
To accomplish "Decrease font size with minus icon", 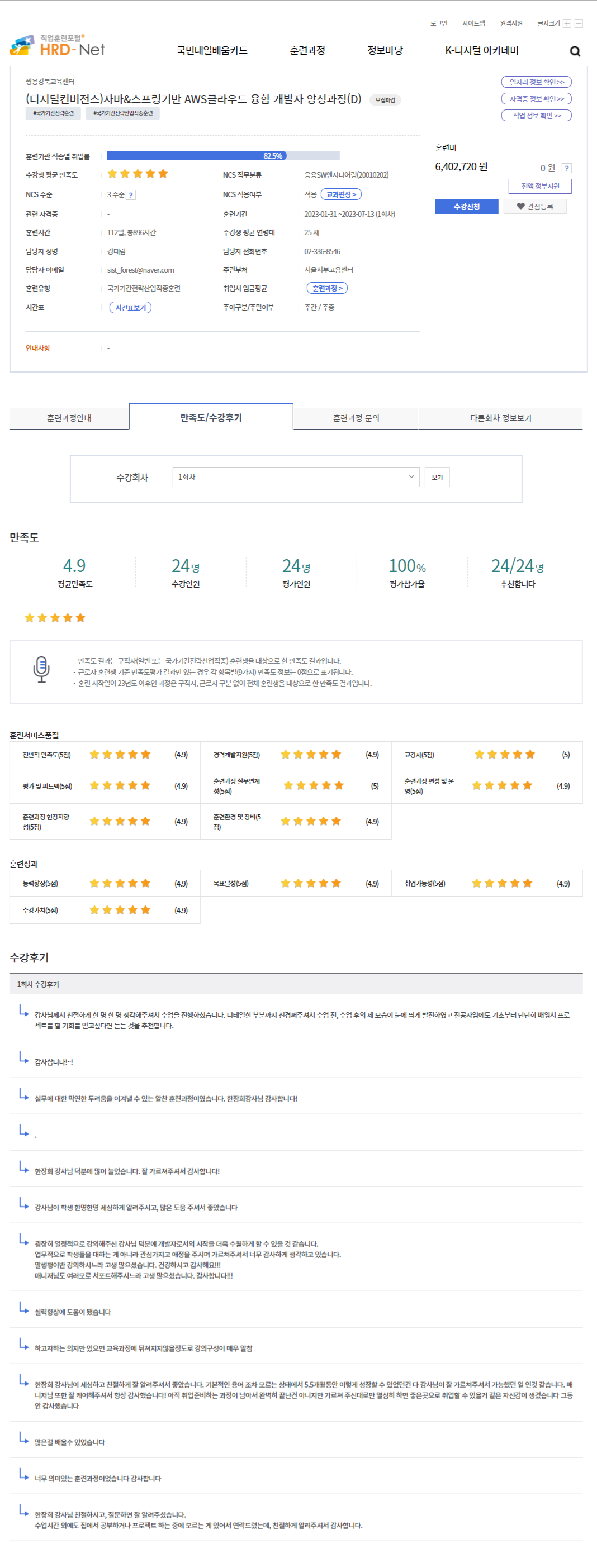I will pos(579,23).
